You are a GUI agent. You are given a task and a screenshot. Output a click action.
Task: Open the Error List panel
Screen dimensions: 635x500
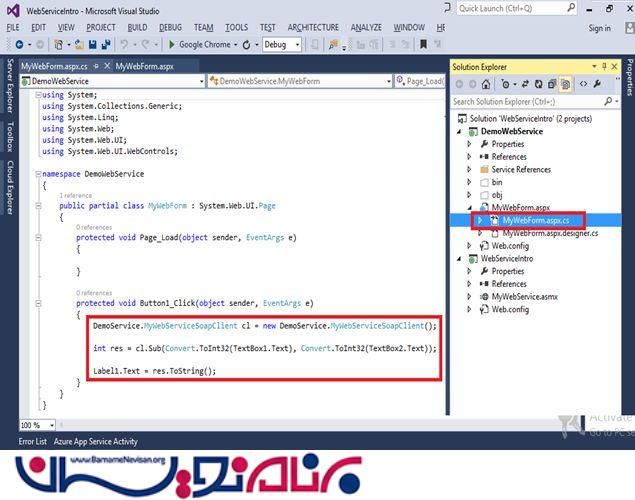32,441
